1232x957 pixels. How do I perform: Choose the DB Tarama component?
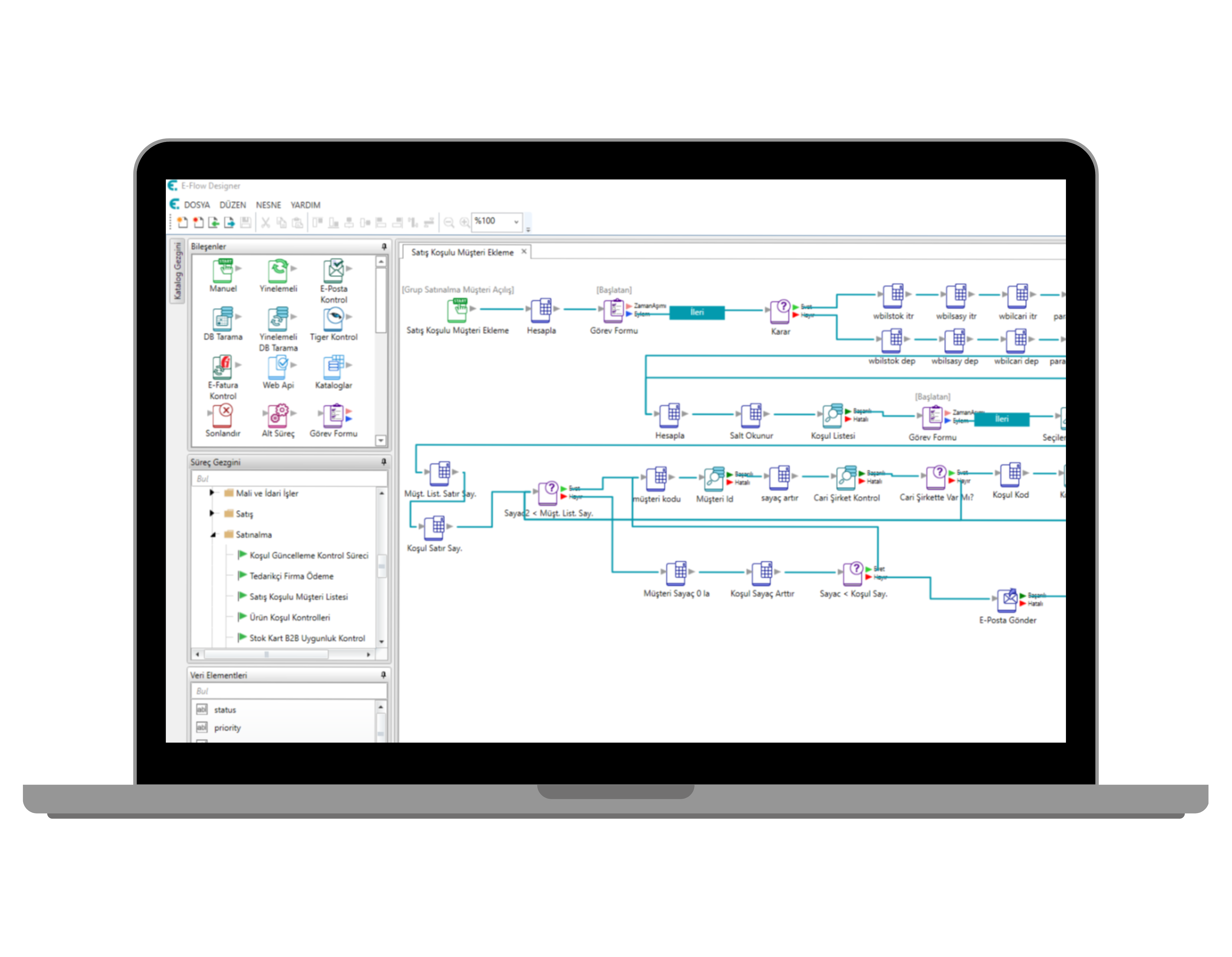[222, 319]
